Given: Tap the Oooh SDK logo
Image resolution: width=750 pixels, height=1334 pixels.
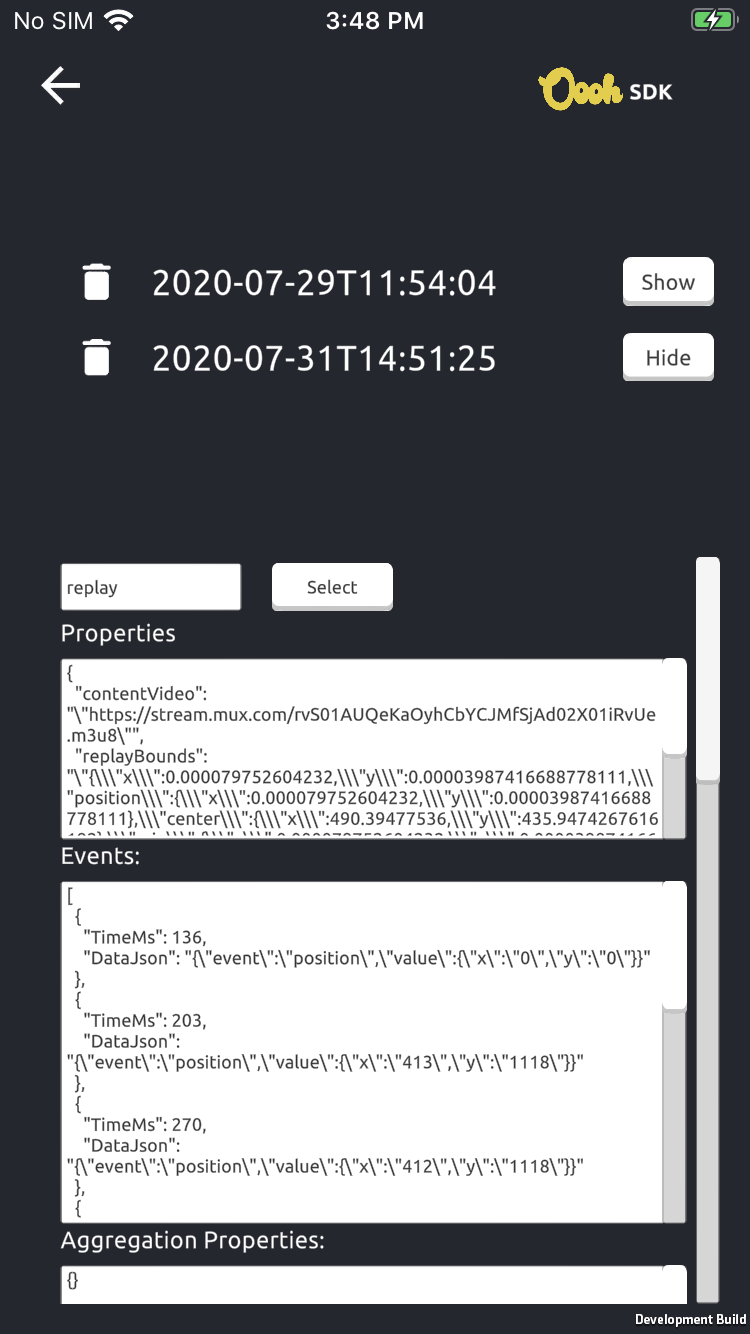Looking at the screenshot, I should coord(606,90).
